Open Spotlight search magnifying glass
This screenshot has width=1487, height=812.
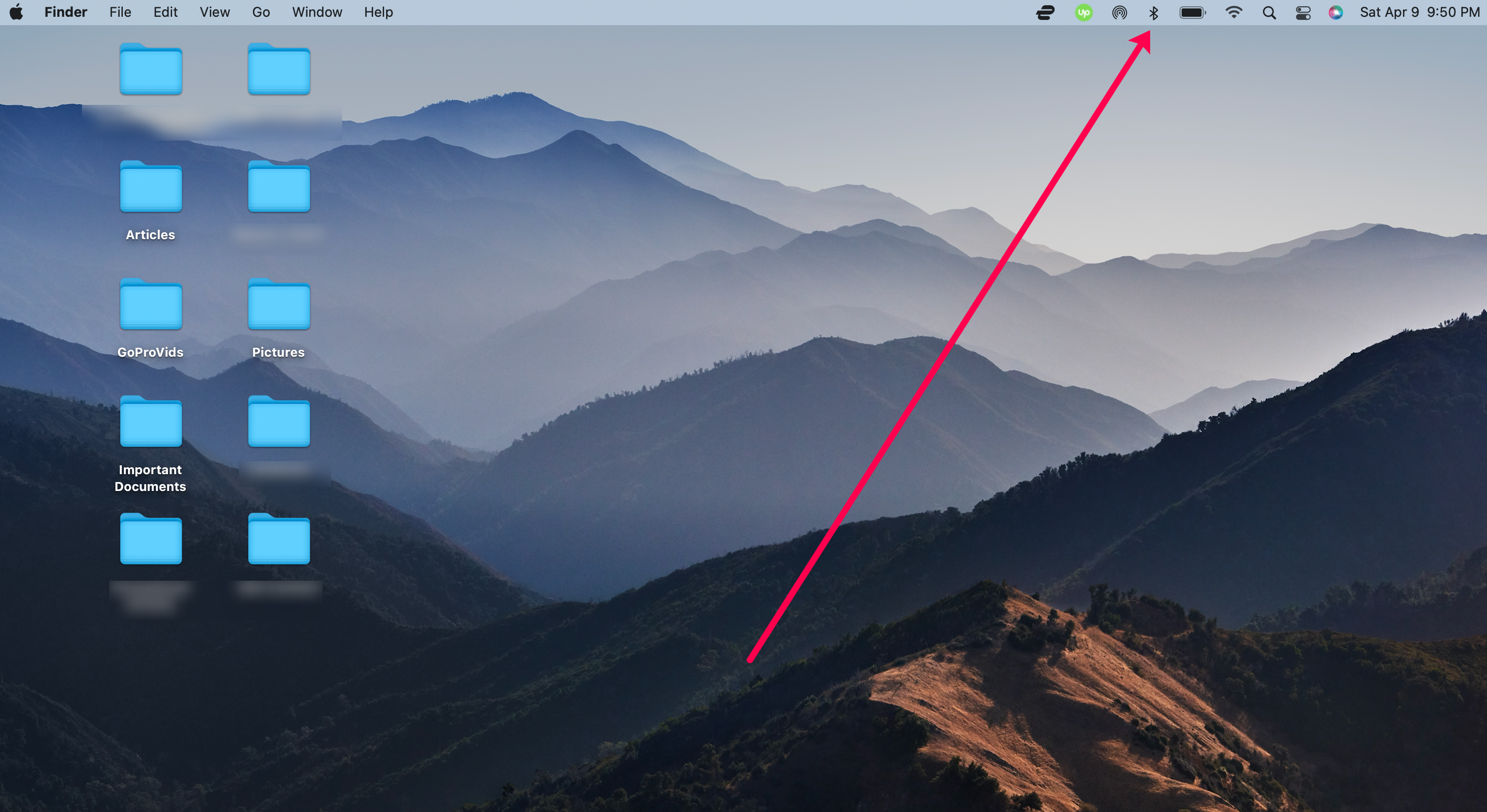point(1269,13)
